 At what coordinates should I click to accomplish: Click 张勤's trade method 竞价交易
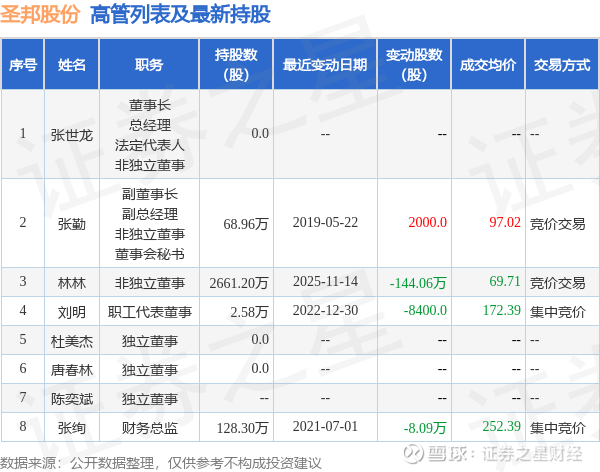[558, 224]
